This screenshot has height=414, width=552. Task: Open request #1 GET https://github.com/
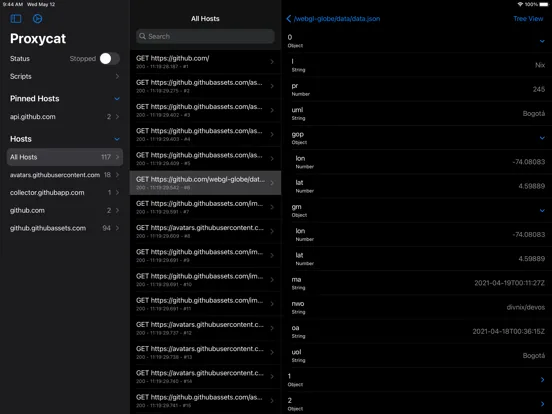point(205,62)
